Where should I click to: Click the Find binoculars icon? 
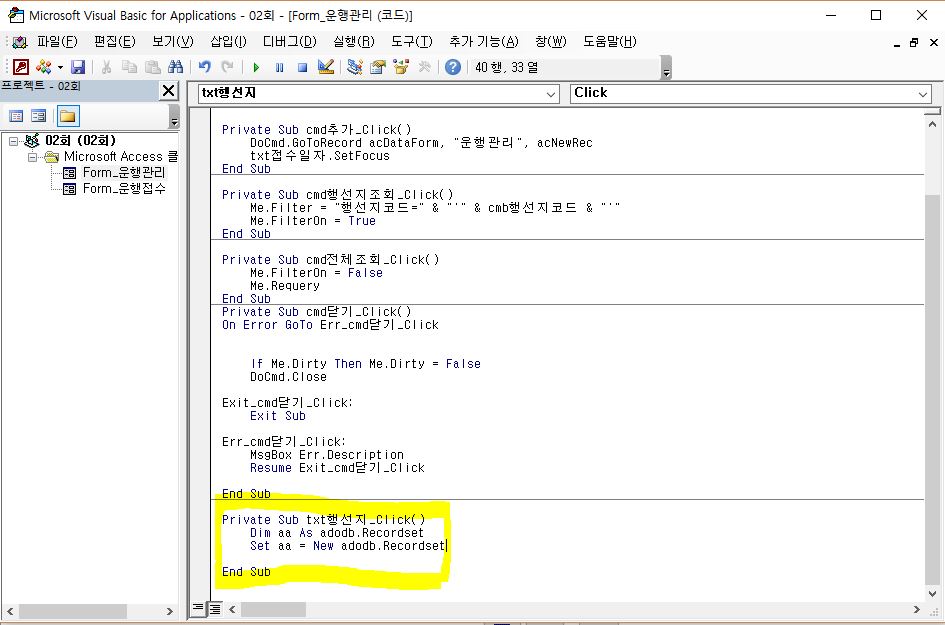pyautogui.click(x=176, y=67)
